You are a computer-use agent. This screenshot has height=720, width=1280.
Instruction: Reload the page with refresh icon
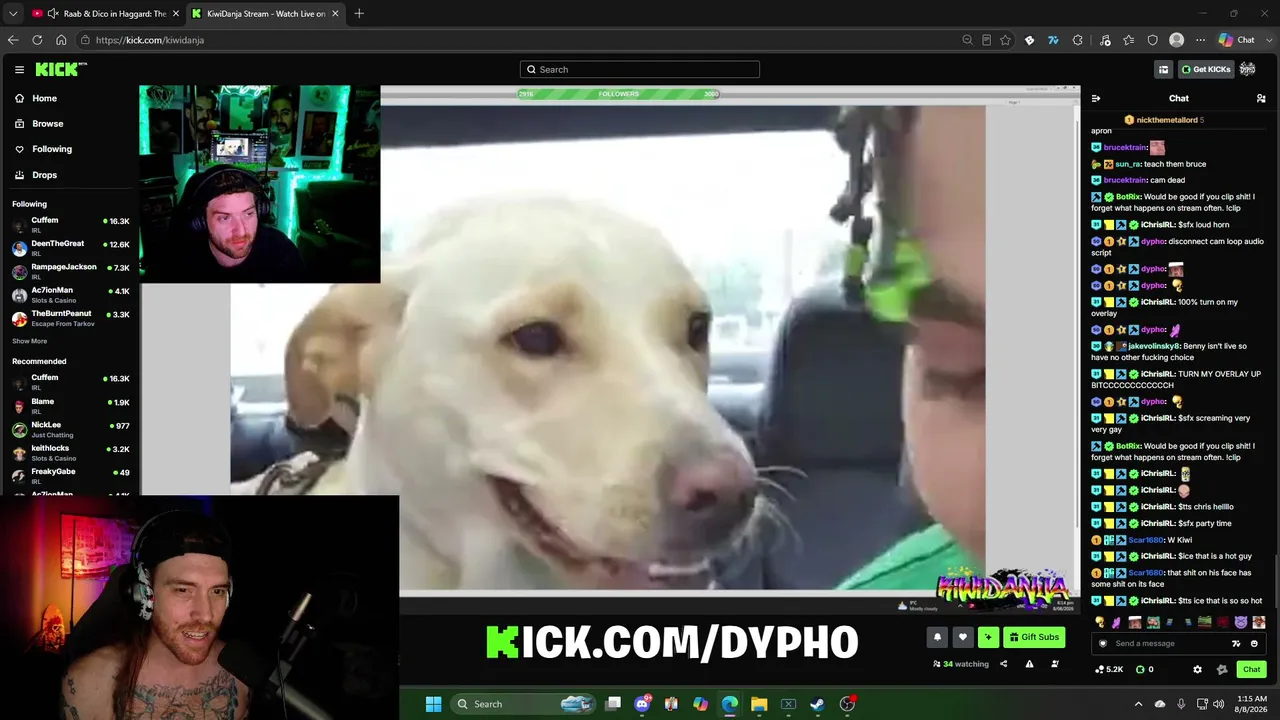37,40
